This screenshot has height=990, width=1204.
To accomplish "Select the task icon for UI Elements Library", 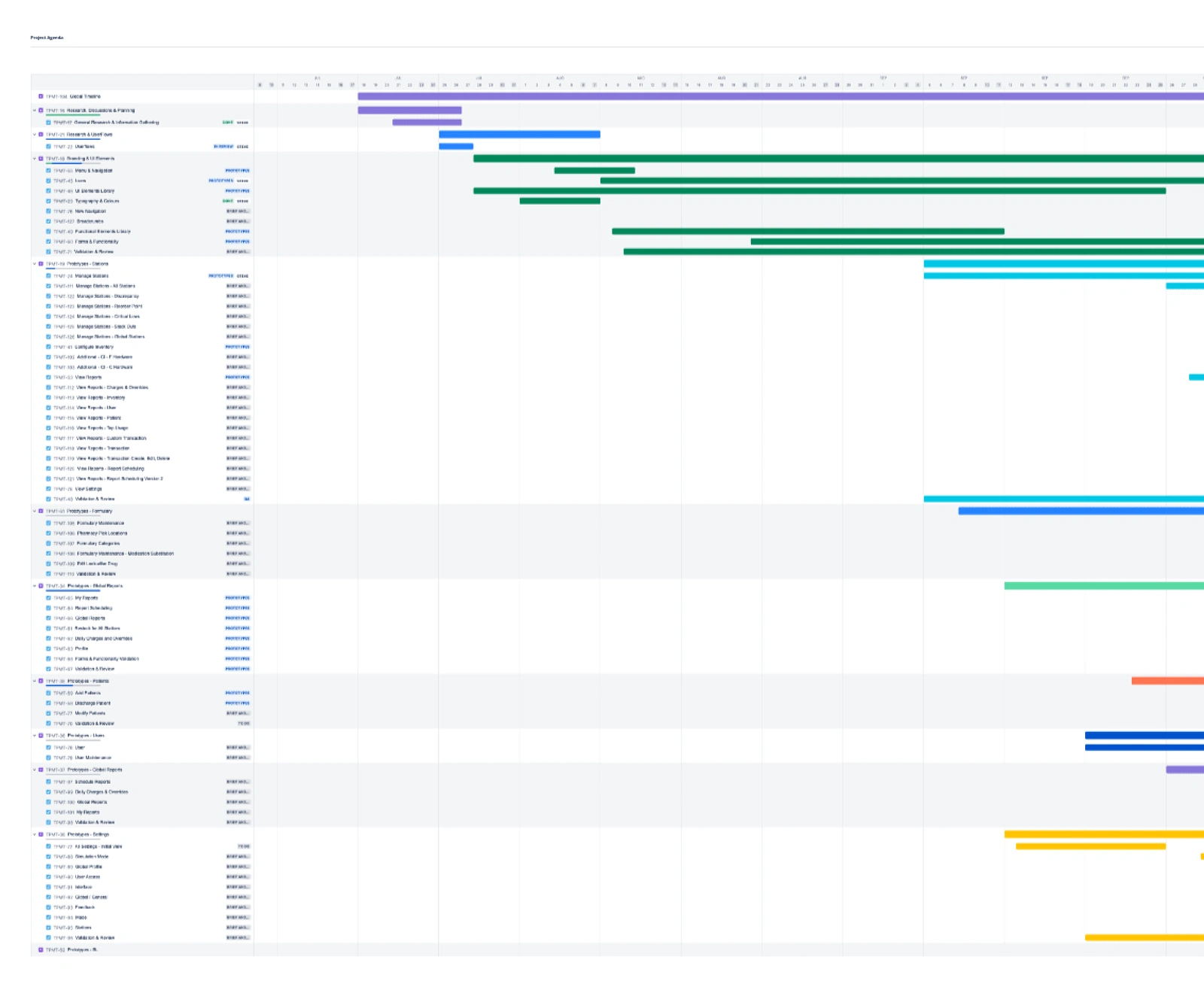I will coord(48,191).
